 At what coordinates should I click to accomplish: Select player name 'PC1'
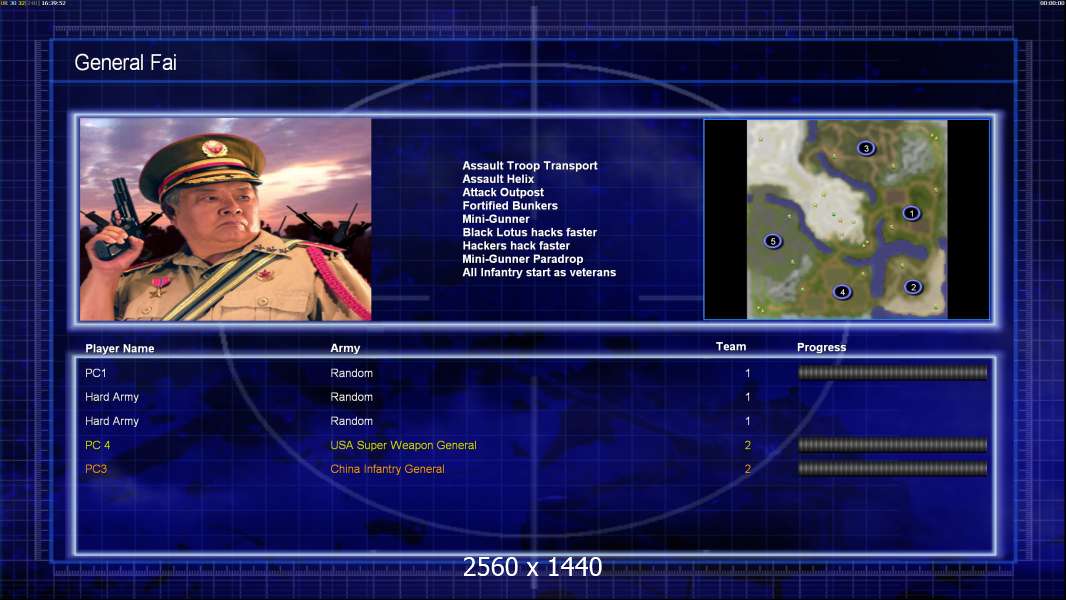tap(95, 373)
